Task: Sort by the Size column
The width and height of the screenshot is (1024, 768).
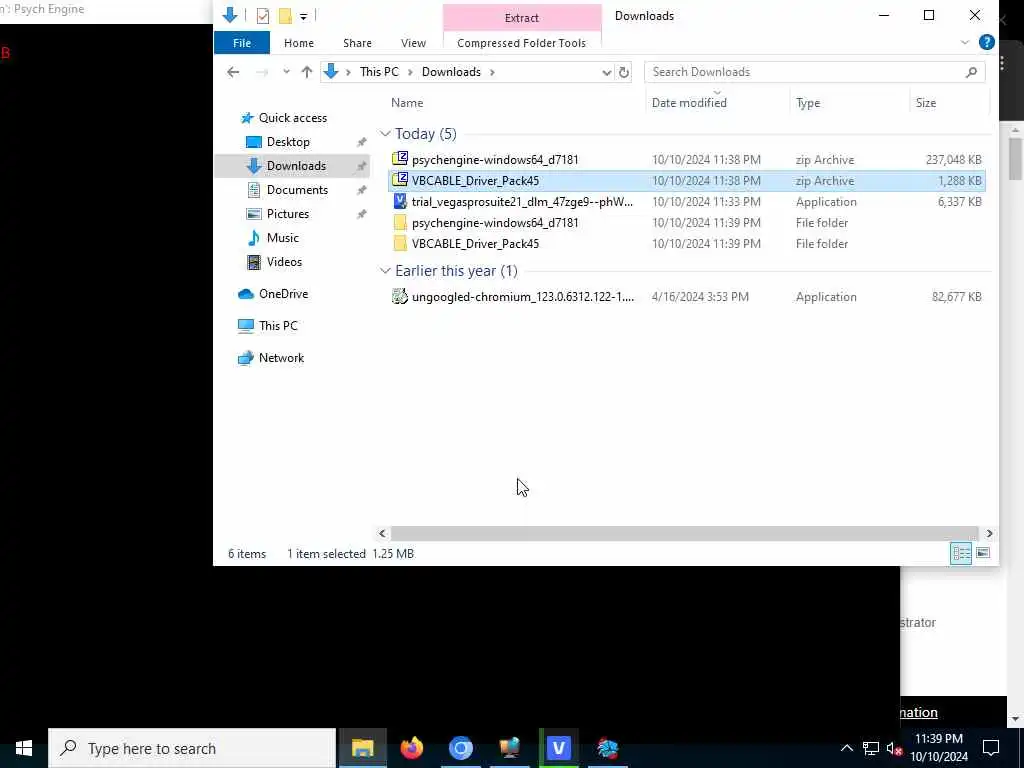Action: click(925, 103)
